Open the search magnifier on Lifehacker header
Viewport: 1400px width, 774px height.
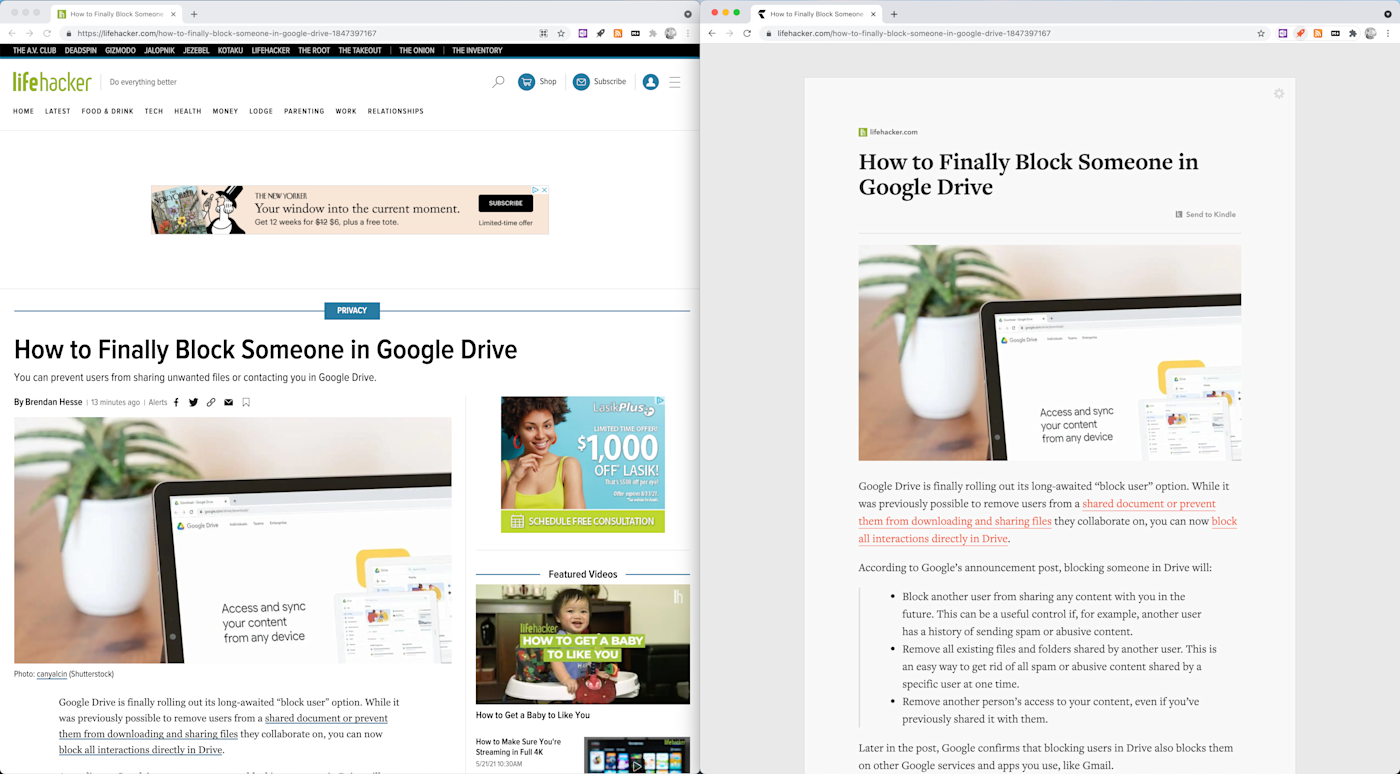click(498, 82)
